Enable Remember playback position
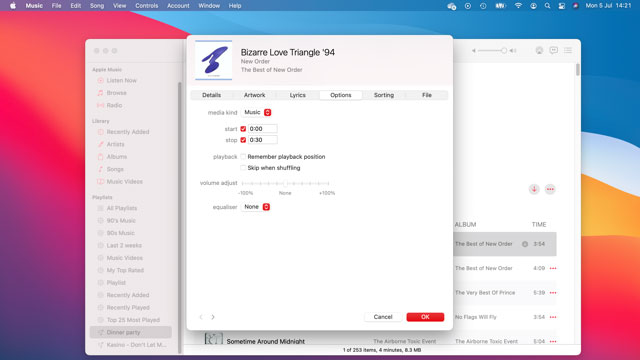Image resolution: width=640 pixels, height=360 pixels. (x=243, y=157)
